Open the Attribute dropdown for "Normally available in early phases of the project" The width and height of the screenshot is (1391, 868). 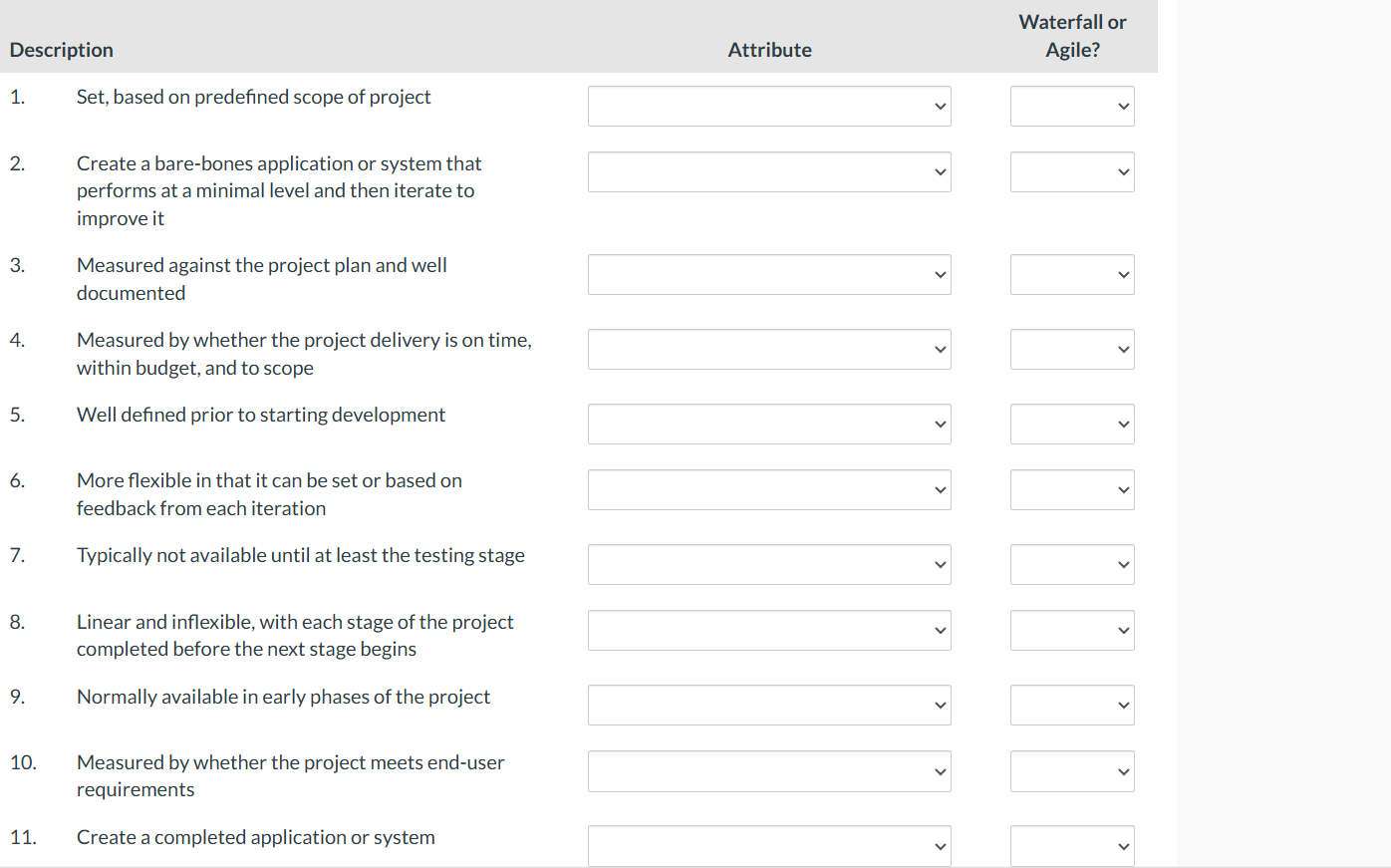[769, 705]
